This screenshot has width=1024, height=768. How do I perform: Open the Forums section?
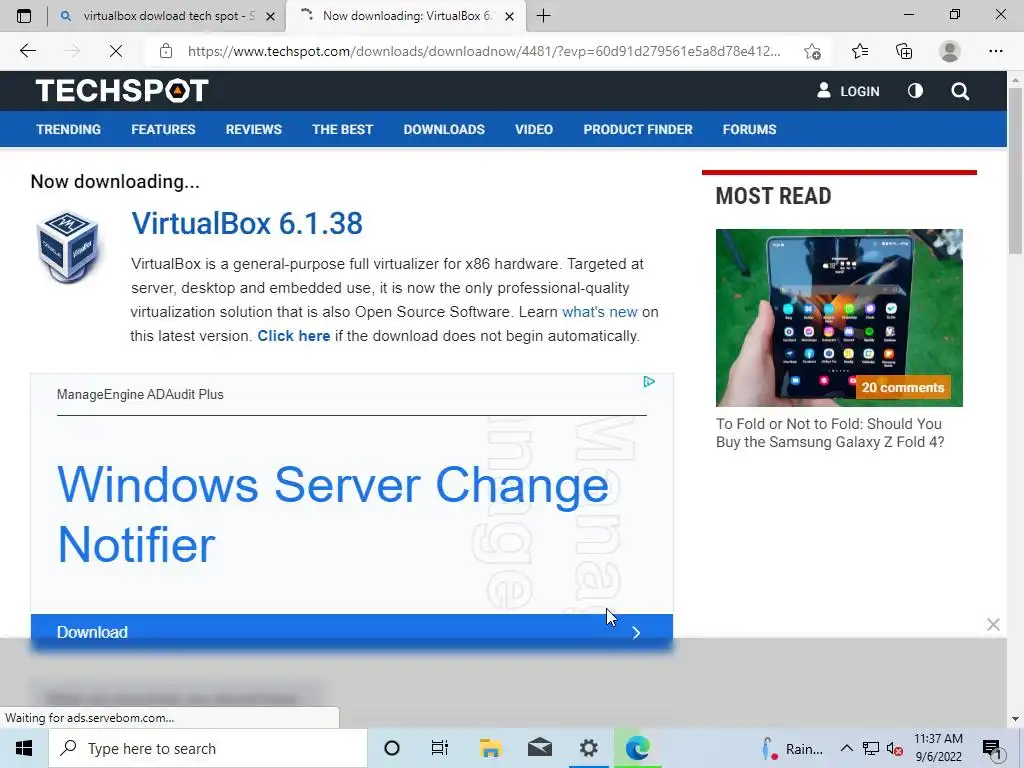coord(750,129)
